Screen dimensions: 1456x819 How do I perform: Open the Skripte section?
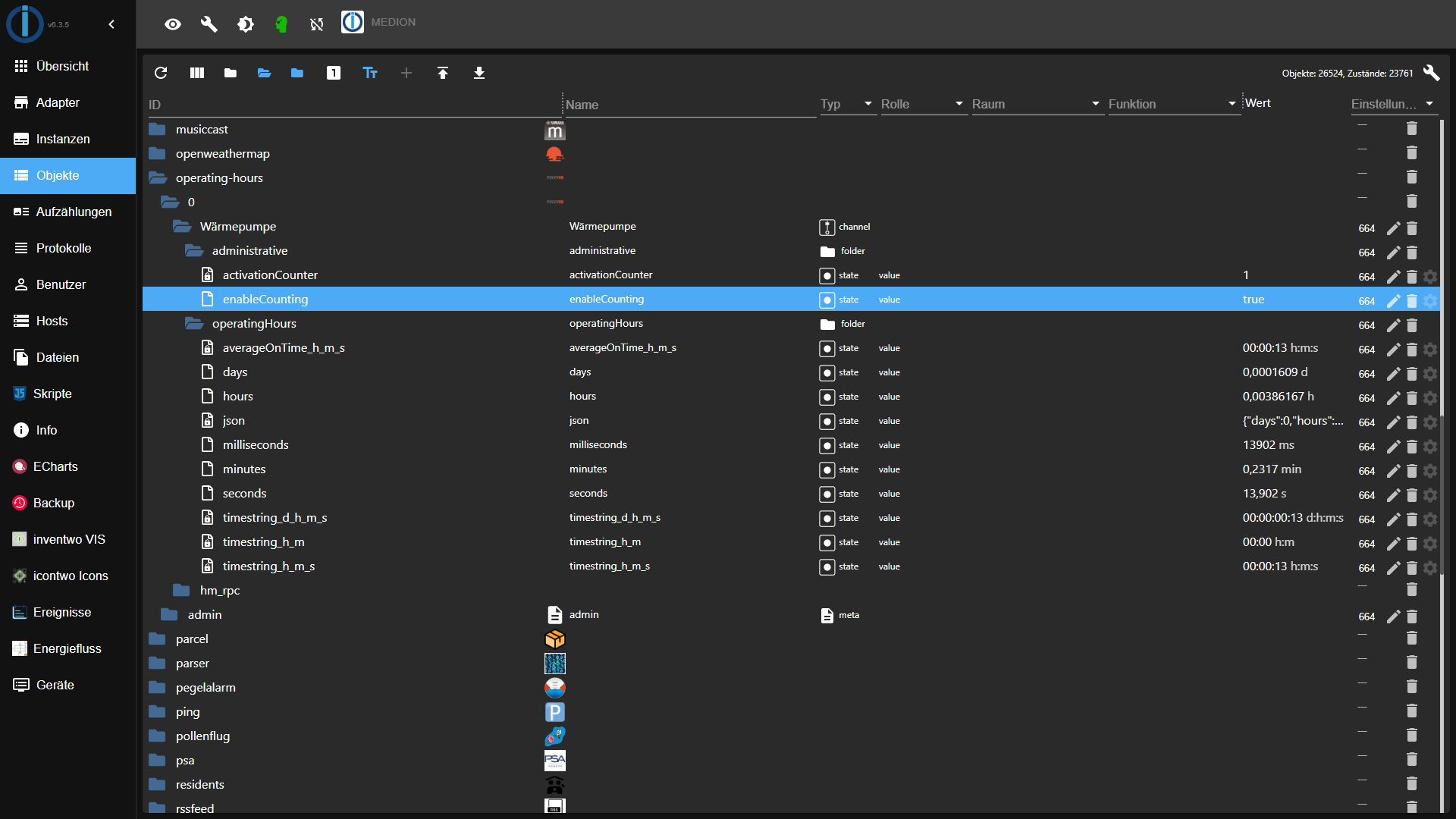tap(68, 394)
